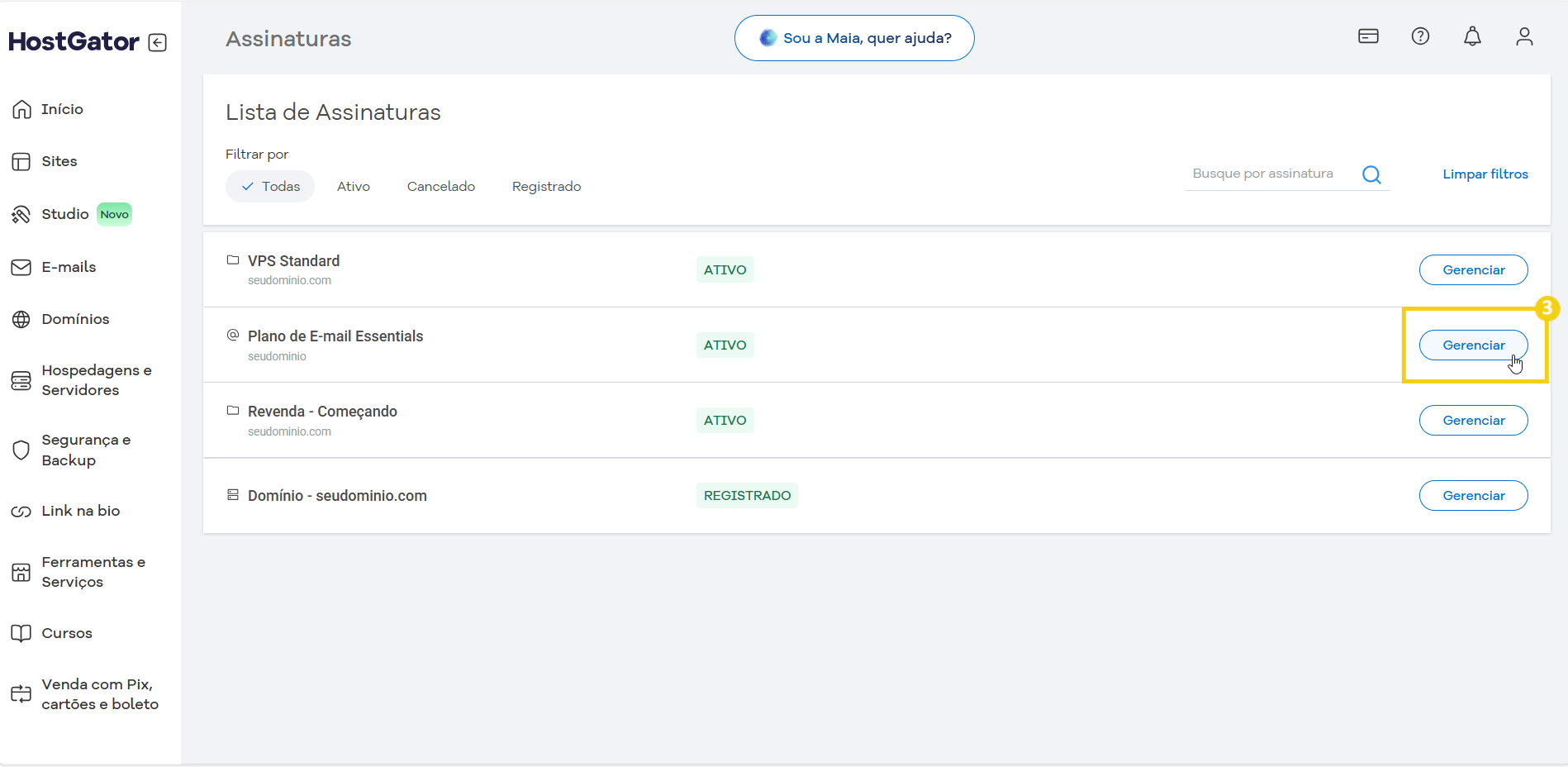
Task: Click Gerenciar for VPS Standard
Action: [1473, 269]
